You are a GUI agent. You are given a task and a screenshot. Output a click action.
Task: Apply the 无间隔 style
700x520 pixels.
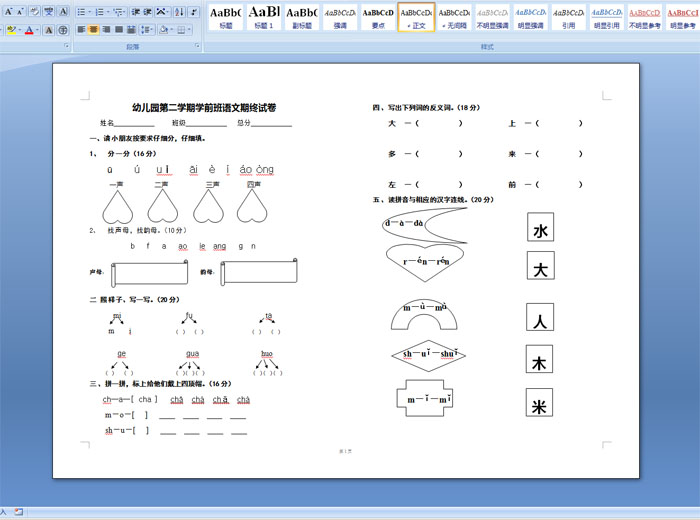tap(454, 18)
